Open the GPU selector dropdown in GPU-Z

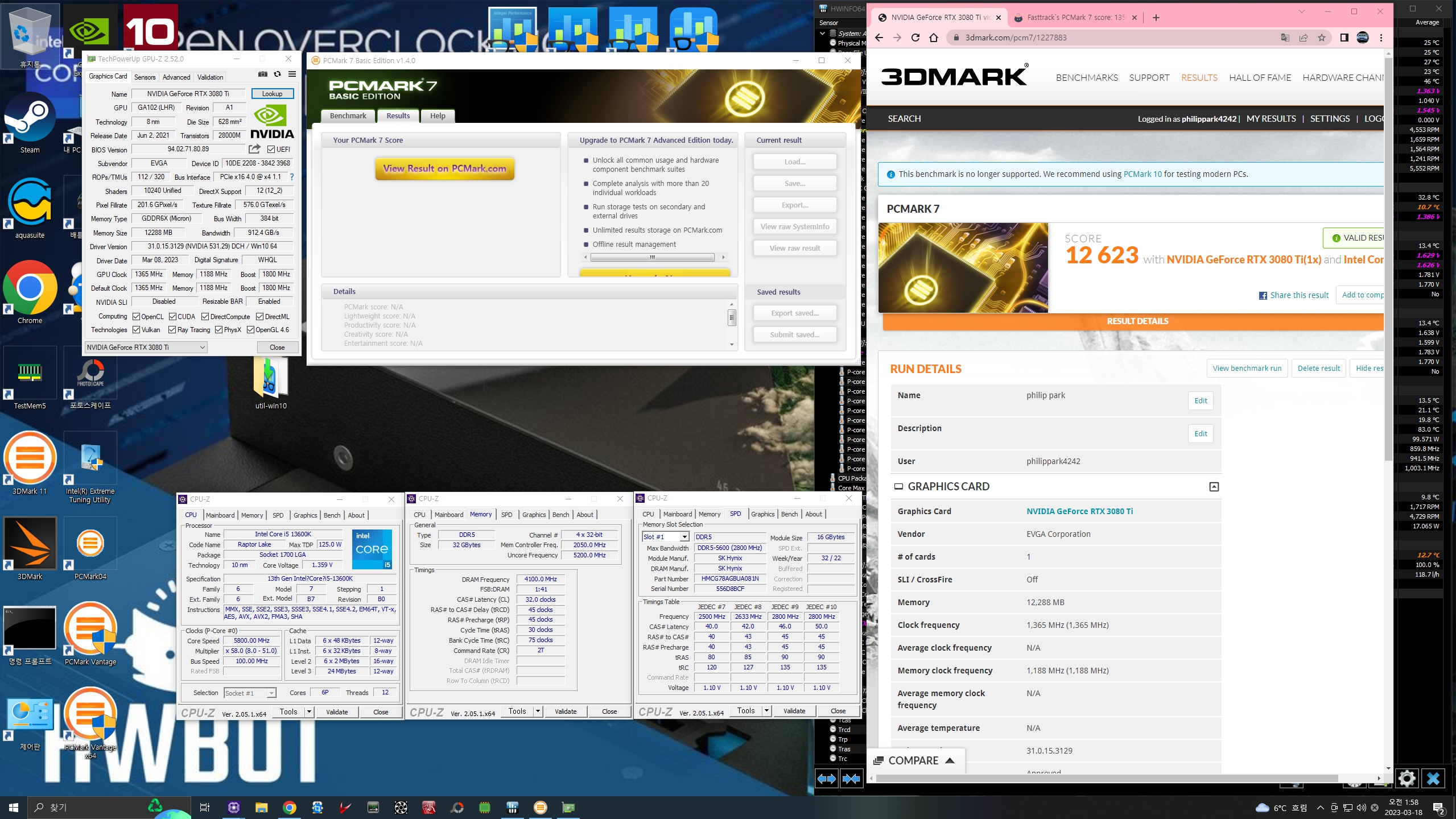tap(146, 348)
